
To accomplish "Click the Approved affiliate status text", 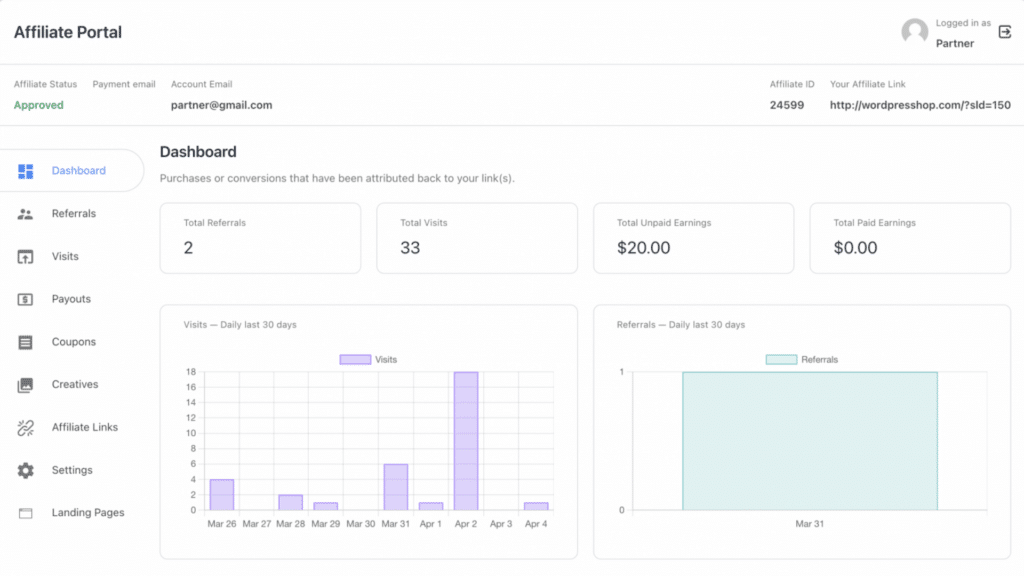I will [x=38, y=105].
